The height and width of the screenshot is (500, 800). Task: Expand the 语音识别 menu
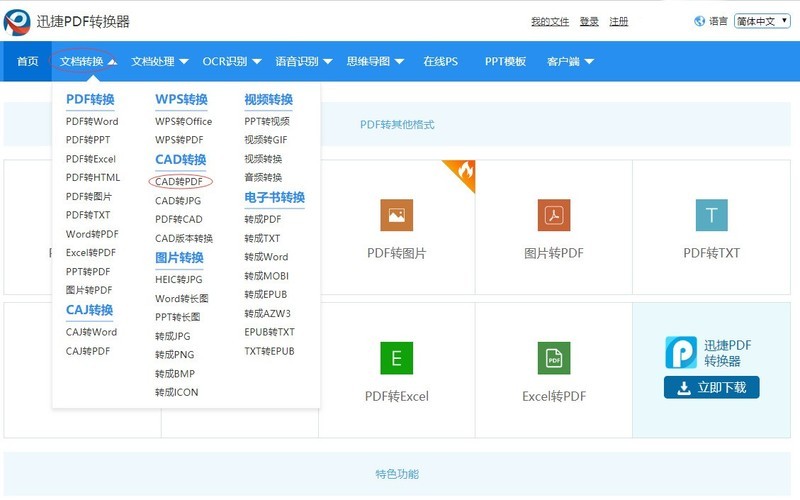point(304,61)
